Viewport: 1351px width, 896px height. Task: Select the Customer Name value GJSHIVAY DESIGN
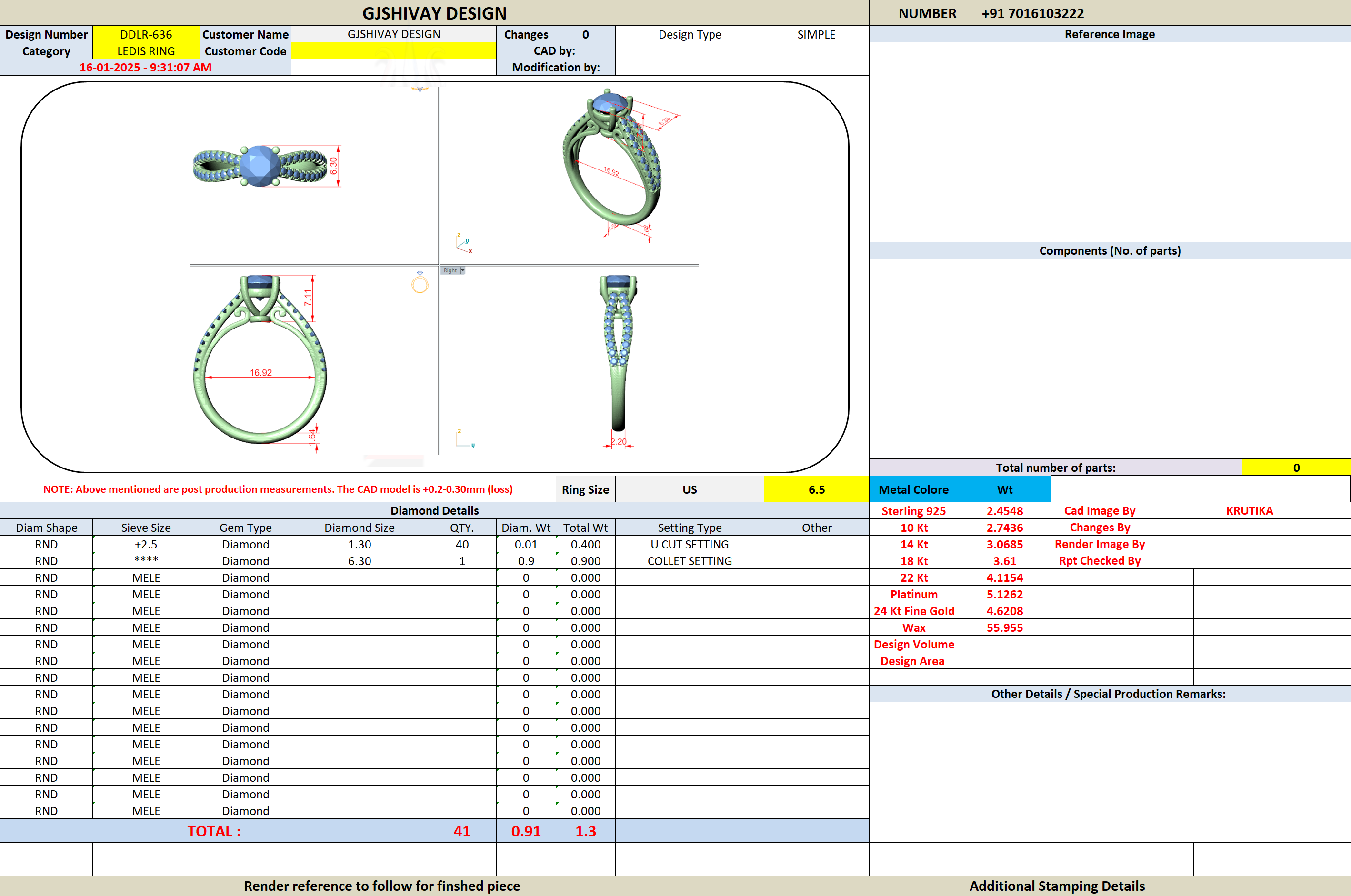[x=393, y=34]
